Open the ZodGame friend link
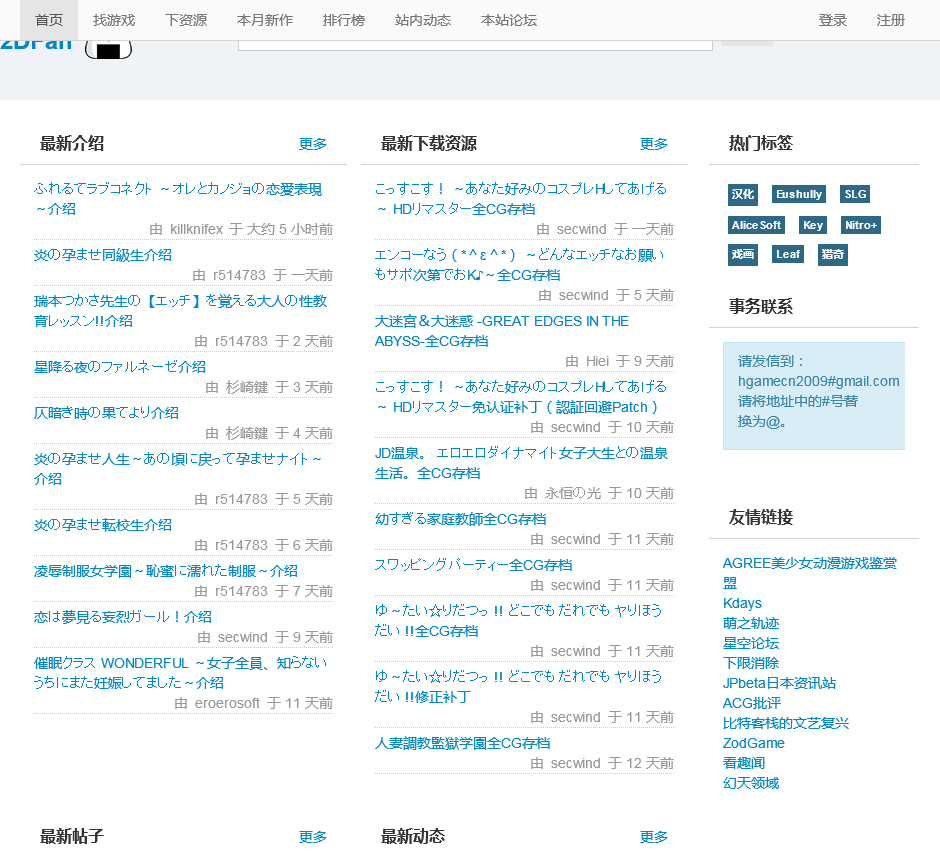 coord(754,743)
